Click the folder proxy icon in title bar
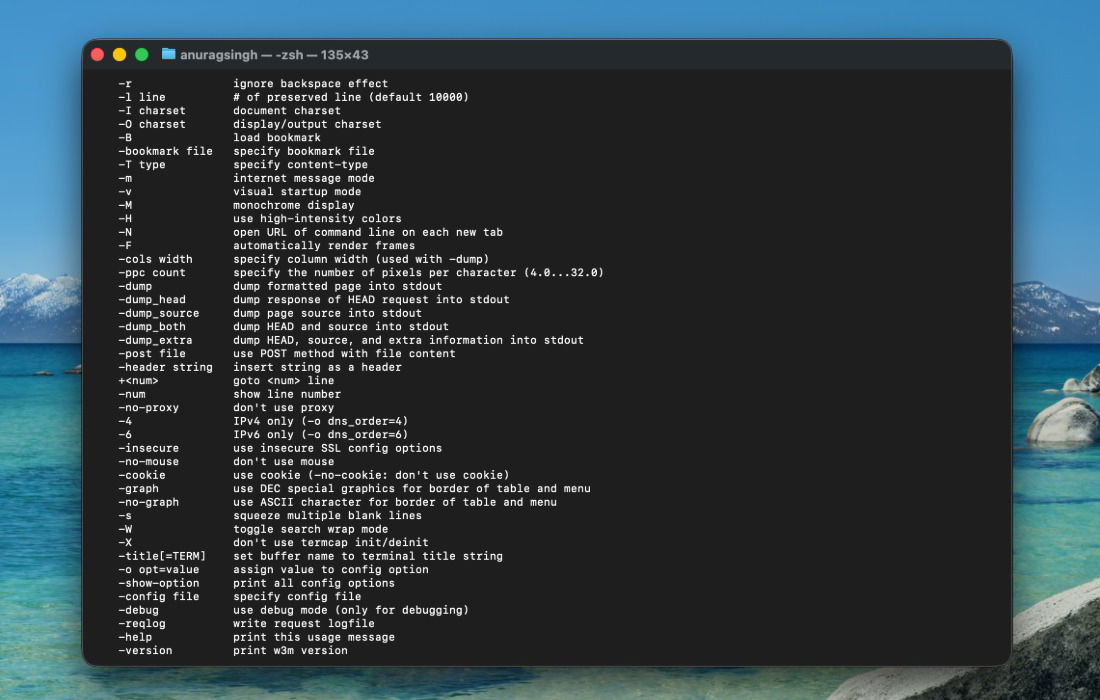This screenshot has height=700, width=1100. pos(169,54)
